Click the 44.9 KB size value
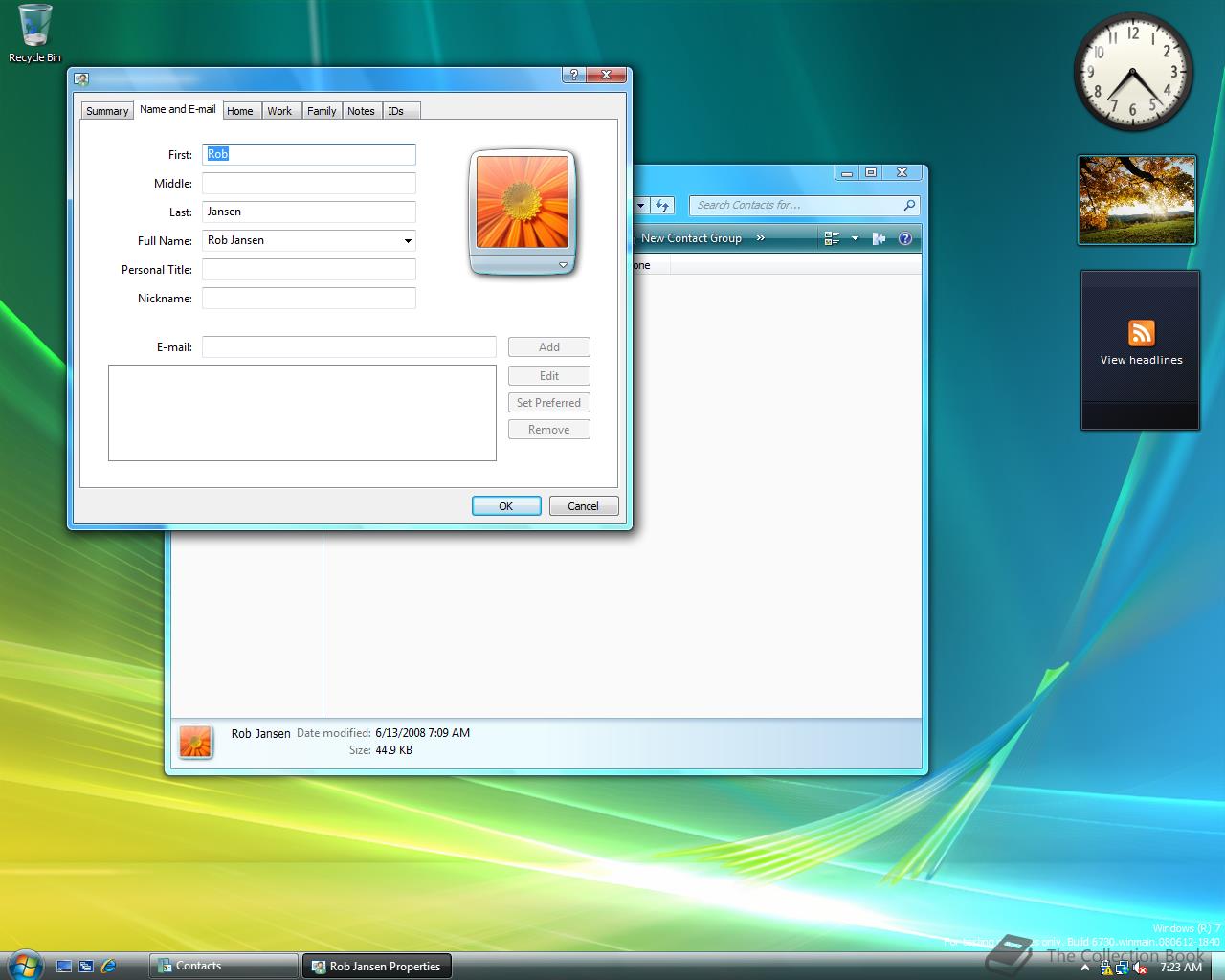 pos(393,750)
